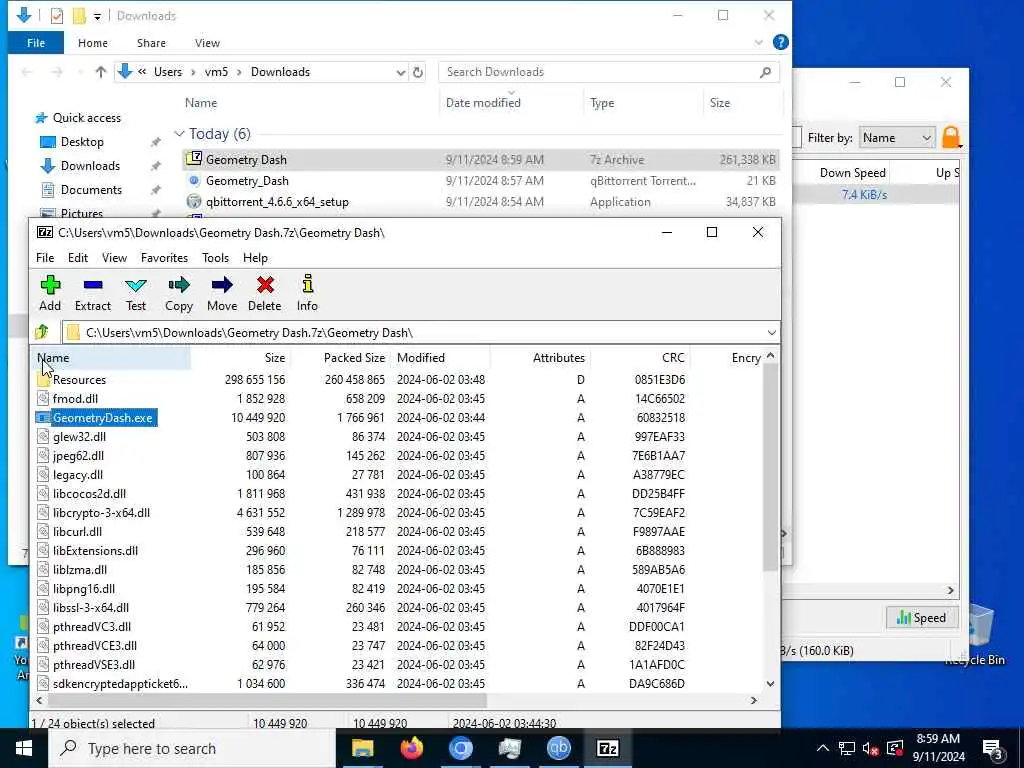Viewport: 1024px width, 768px height.
Task: Select Downloads in Quick access
Action: tap(90, 166)
